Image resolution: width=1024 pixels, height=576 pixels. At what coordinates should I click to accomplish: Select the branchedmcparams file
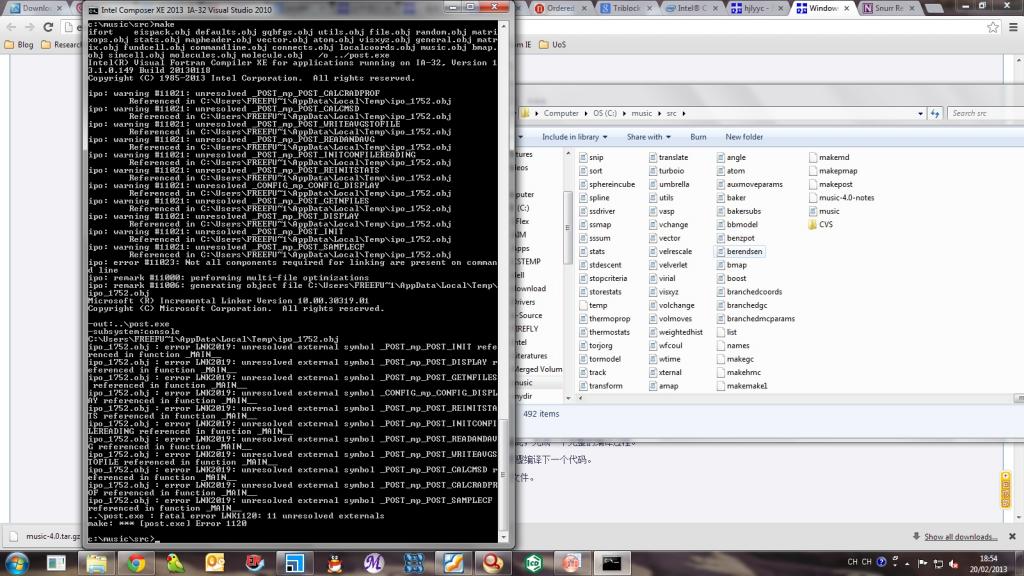point(756,319)
